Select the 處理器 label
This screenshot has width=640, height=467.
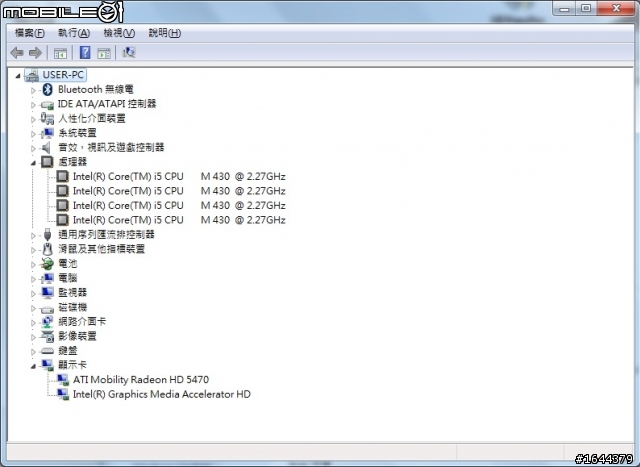(72, 162)
